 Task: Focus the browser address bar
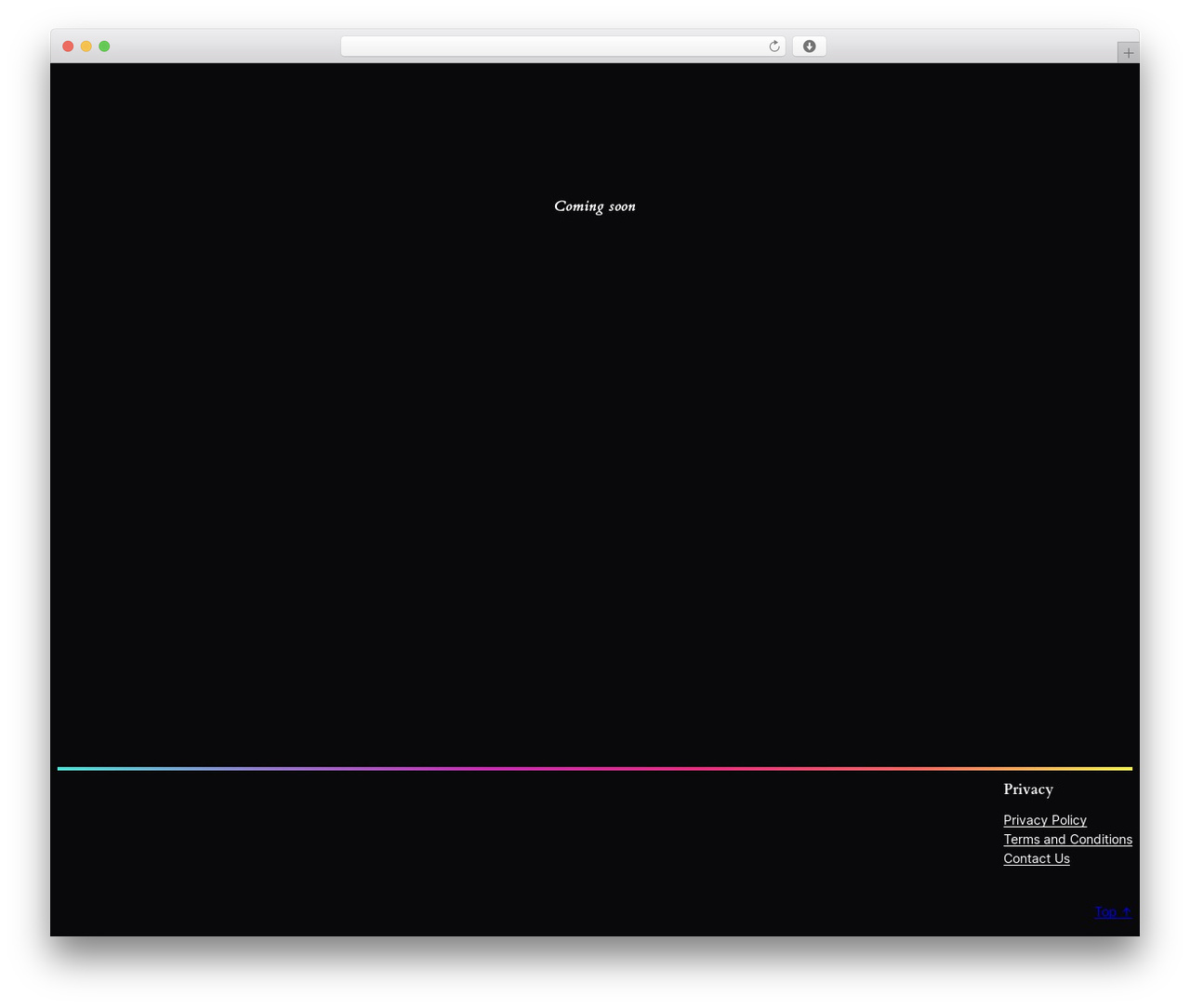pyautogui.click(x=562, y=46)
